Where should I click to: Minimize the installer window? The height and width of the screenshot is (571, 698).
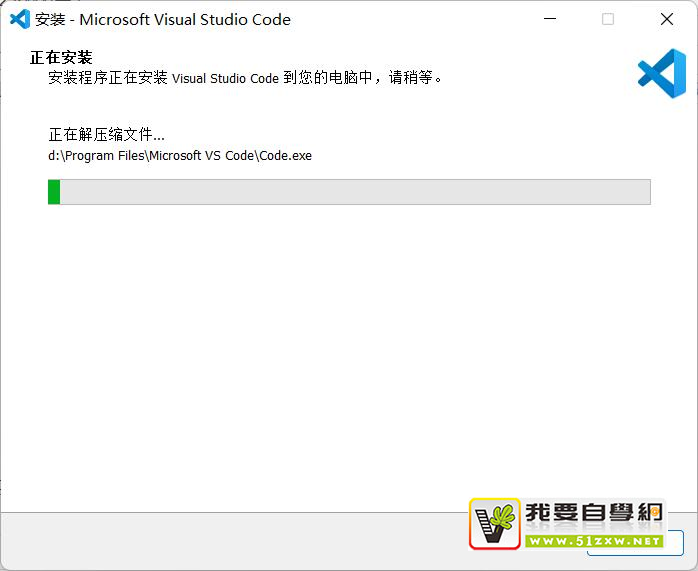(x=548, y=19)
